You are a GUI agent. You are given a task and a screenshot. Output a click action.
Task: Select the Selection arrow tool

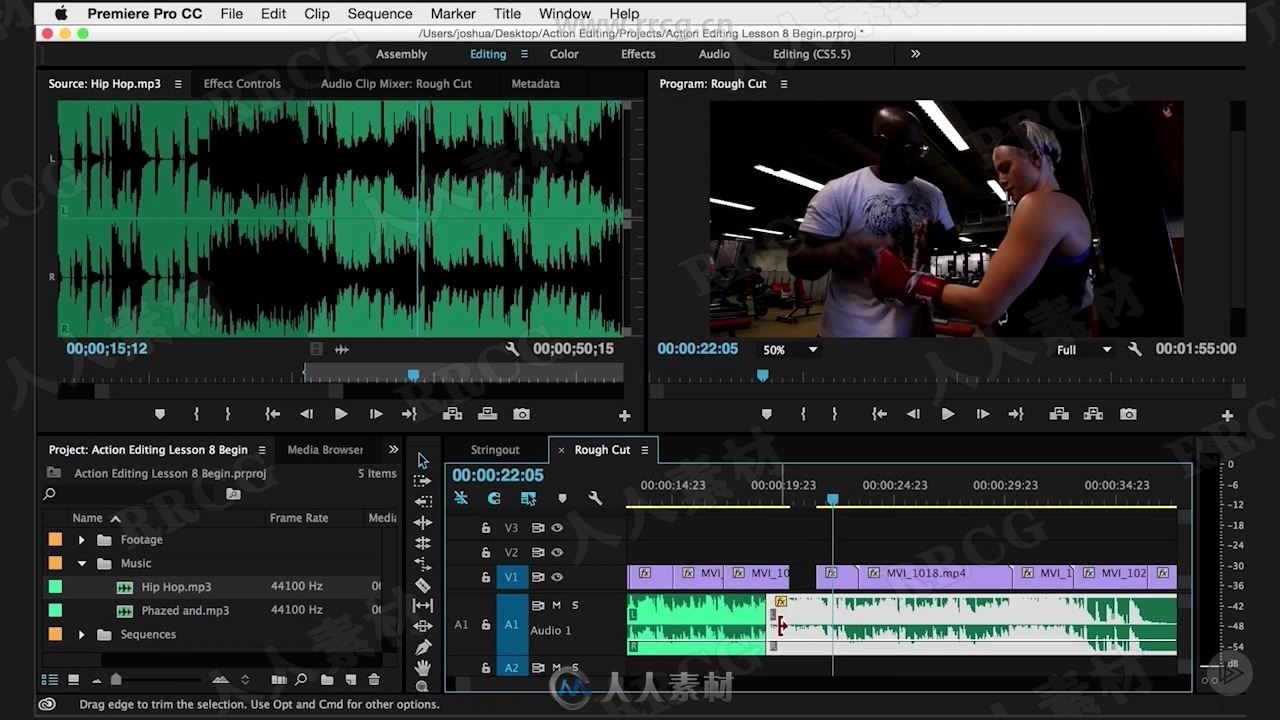click(423, 460)
